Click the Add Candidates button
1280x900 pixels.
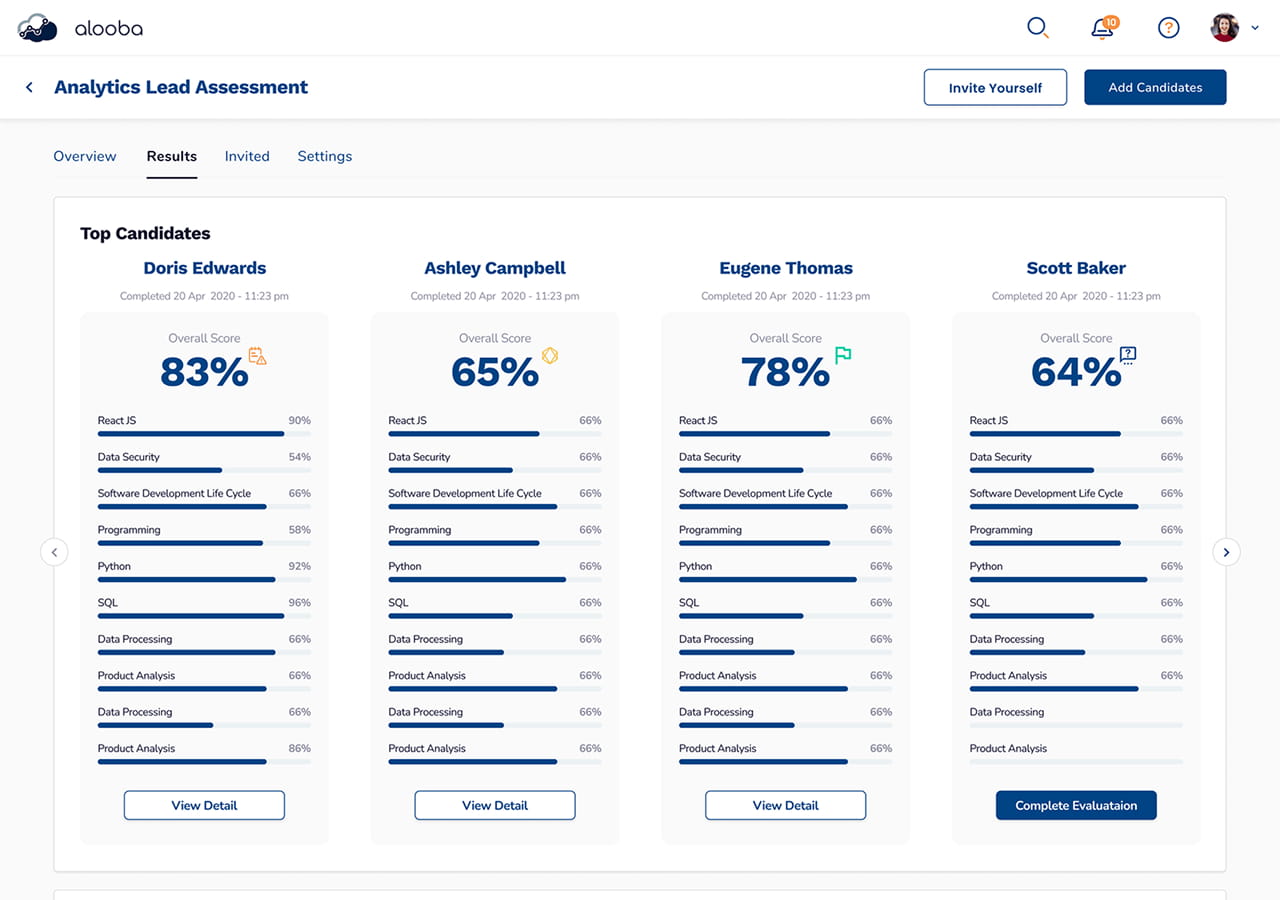click(x=1155, y=87)
